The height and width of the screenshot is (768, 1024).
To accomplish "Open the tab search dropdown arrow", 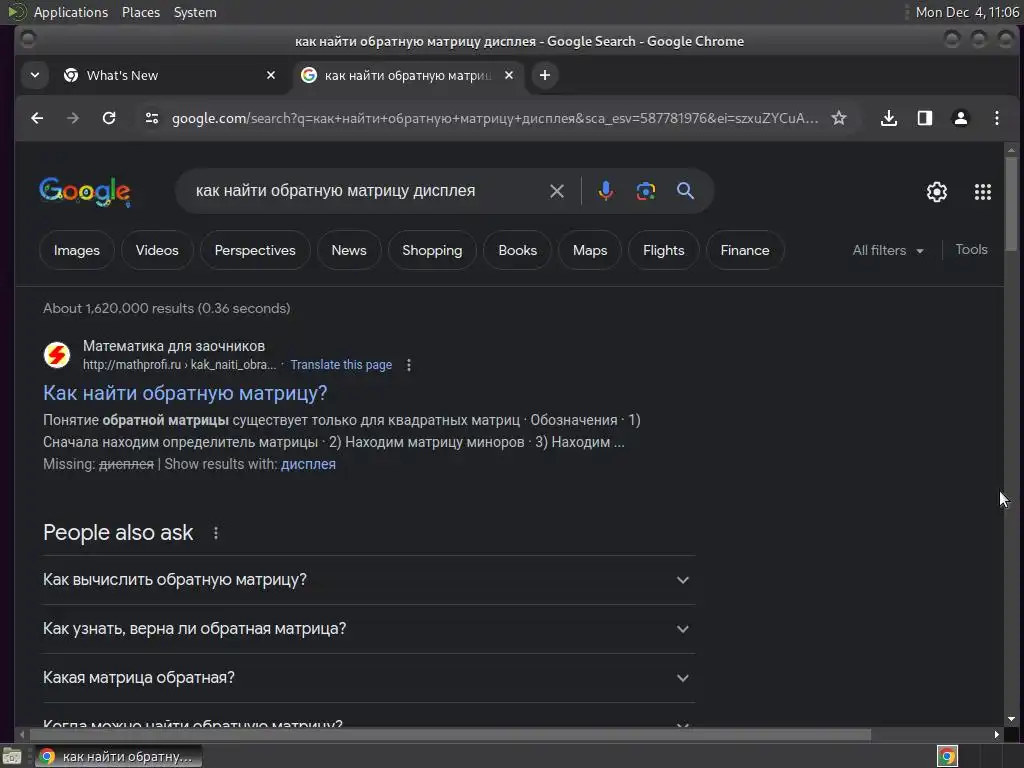I will 35,75.
